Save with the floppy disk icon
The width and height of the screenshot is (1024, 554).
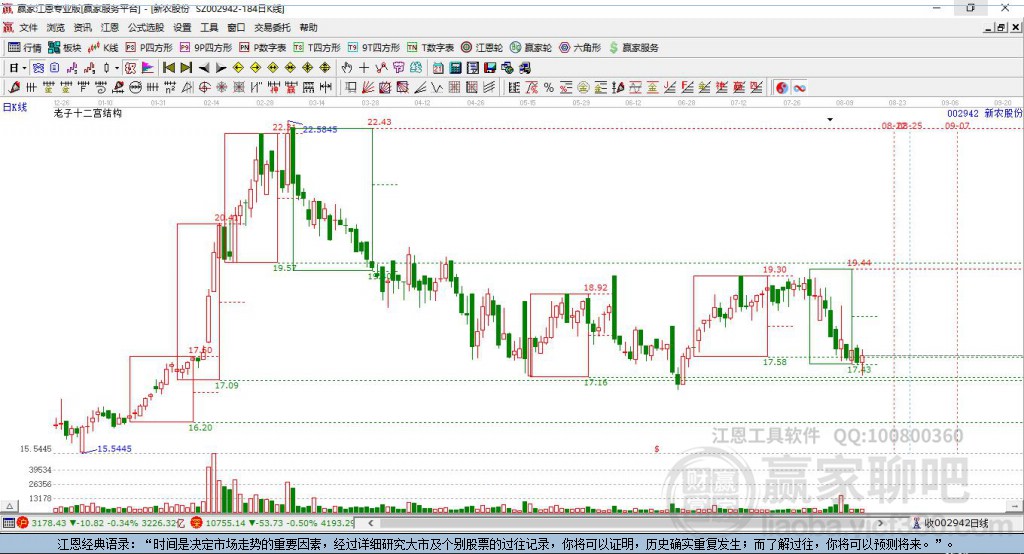pos(490,68)
